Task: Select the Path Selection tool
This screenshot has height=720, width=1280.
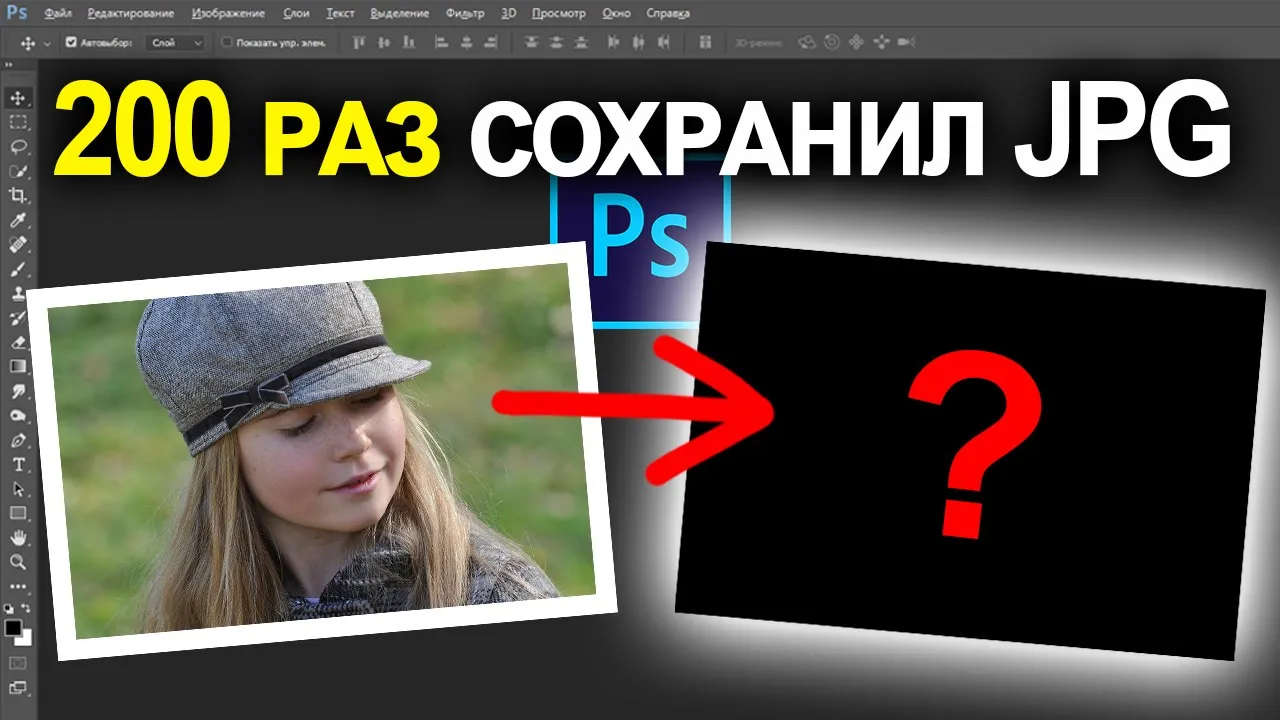Action: (x=18, y=490)
